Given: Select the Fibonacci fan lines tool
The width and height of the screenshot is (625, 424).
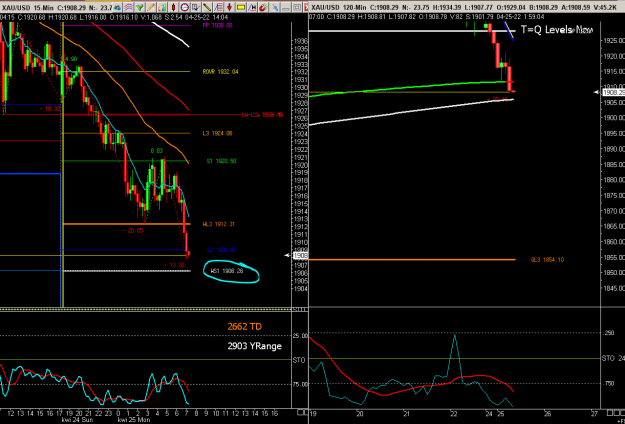Looking at the screenshot, I should tap(218, 7).
